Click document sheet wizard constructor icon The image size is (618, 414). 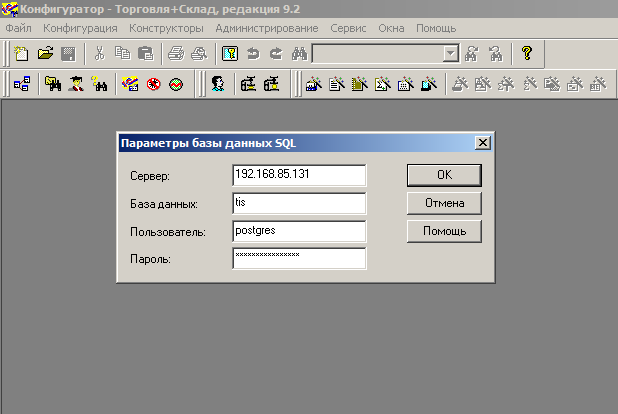tap(337, 84)
